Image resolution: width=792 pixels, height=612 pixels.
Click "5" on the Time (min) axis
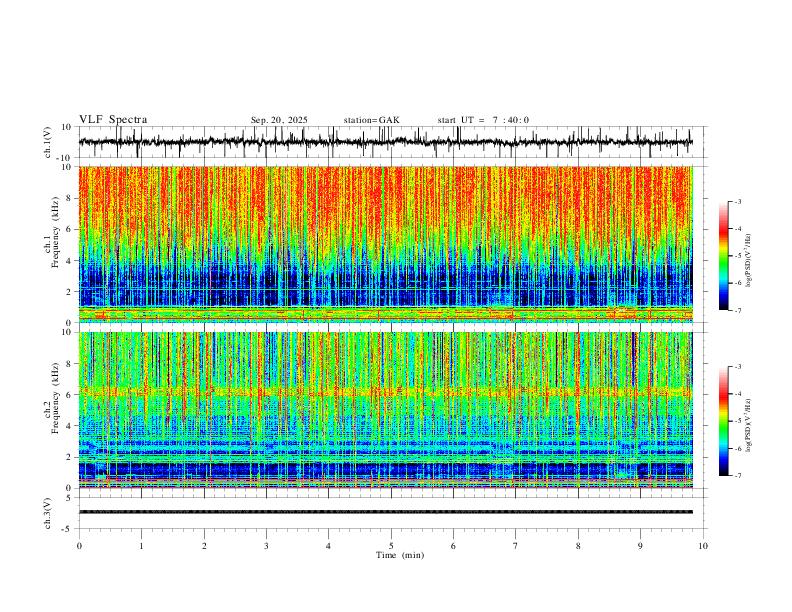tap(391, 546)
